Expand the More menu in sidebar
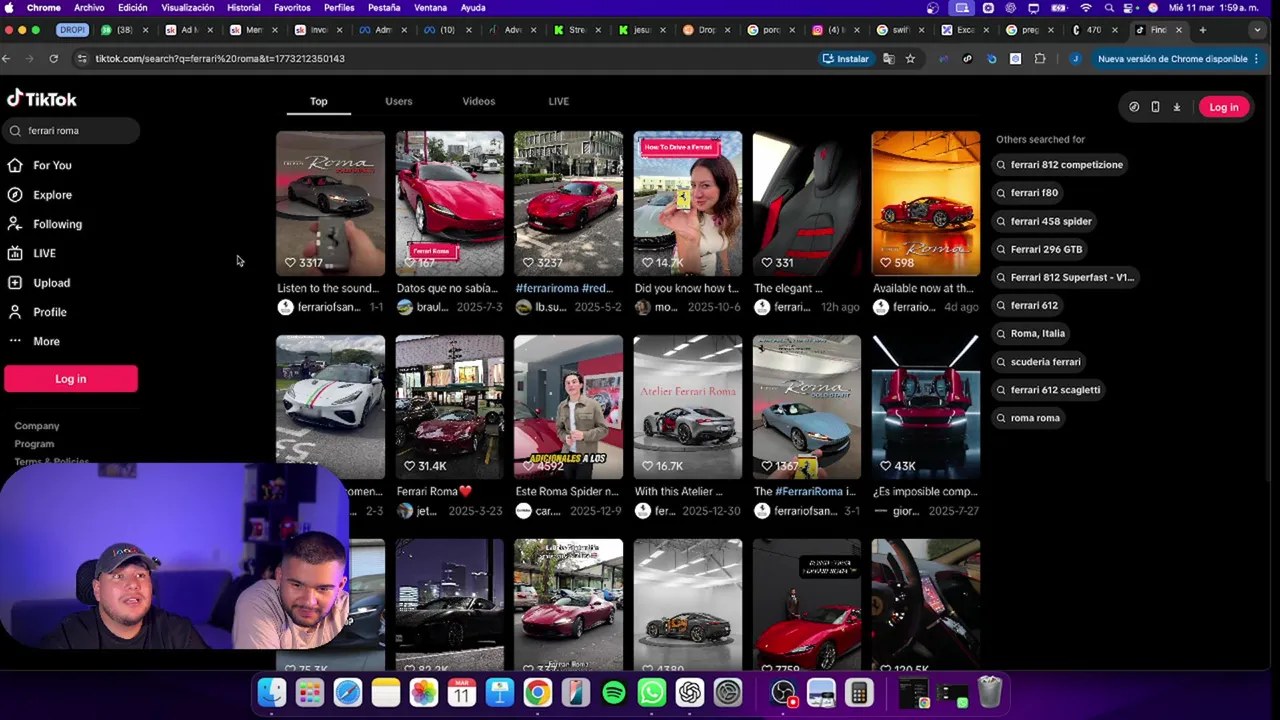 click(34, 341)
